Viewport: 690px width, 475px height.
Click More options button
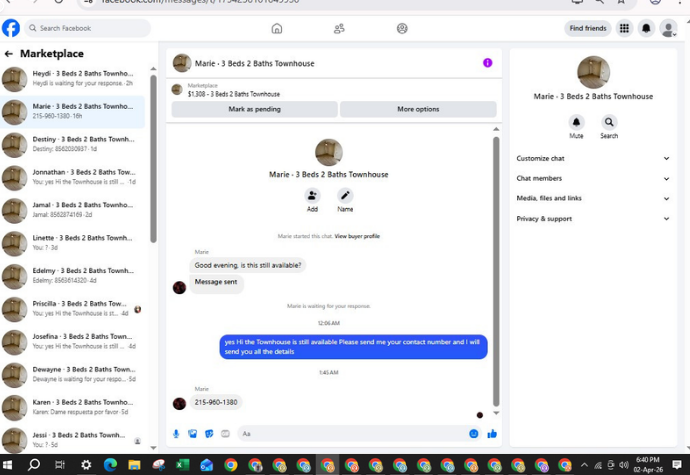[x=418, y=109]
